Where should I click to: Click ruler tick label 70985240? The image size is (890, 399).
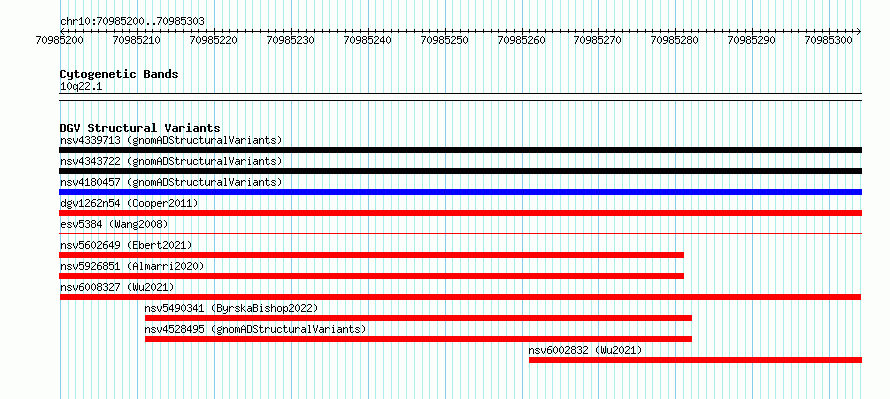click(x=368, y=40)
